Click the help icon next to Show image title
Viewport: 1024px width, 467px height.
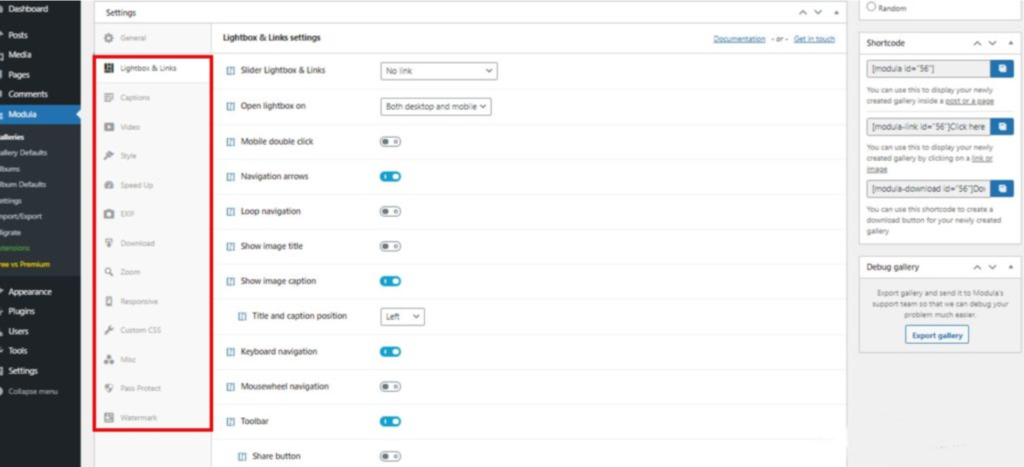[x=231, y=247]
